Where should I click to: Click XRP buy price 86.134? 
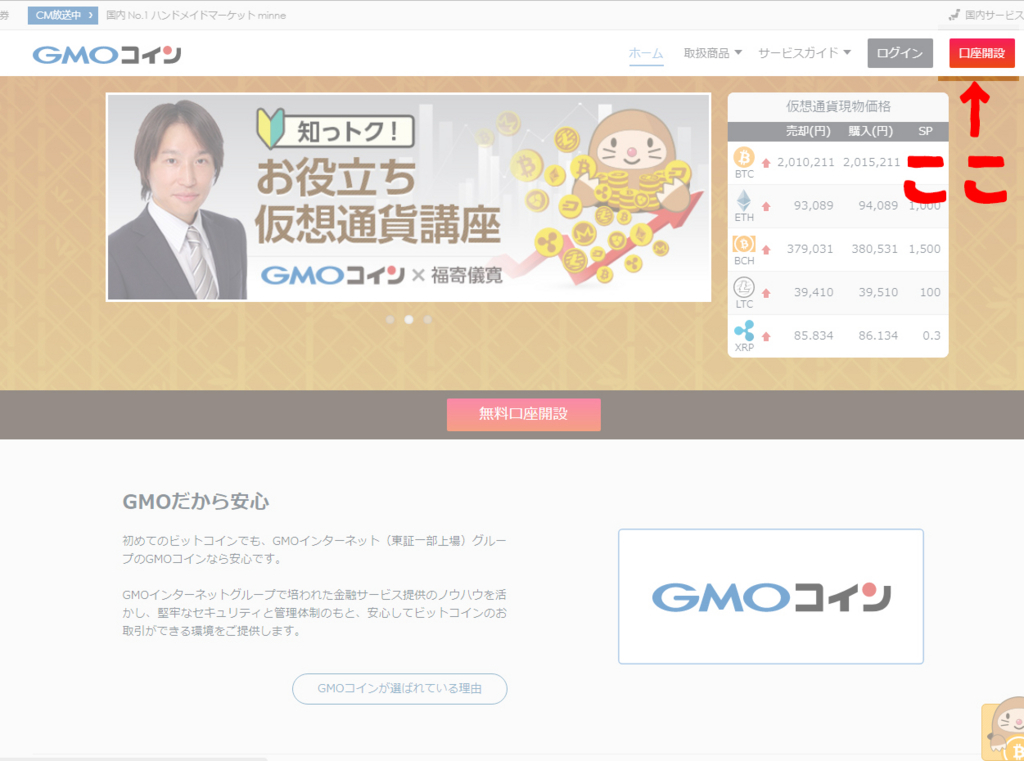878,336
